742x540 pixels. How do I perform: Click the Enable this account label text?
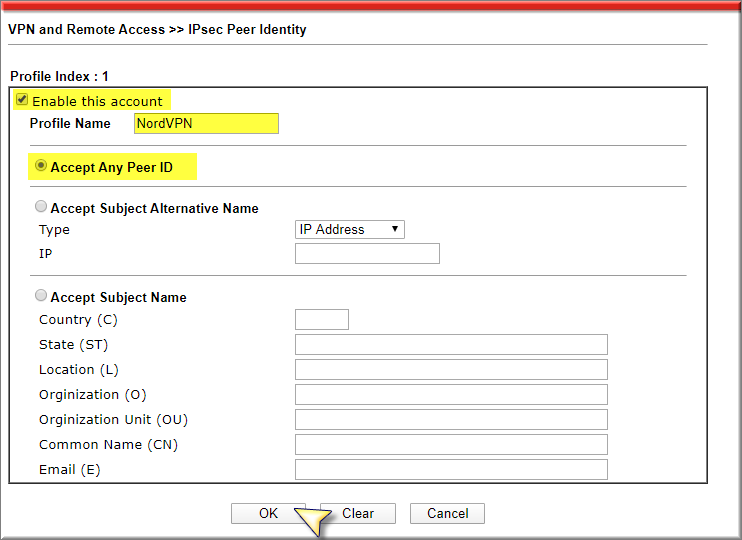coord(97,101)
